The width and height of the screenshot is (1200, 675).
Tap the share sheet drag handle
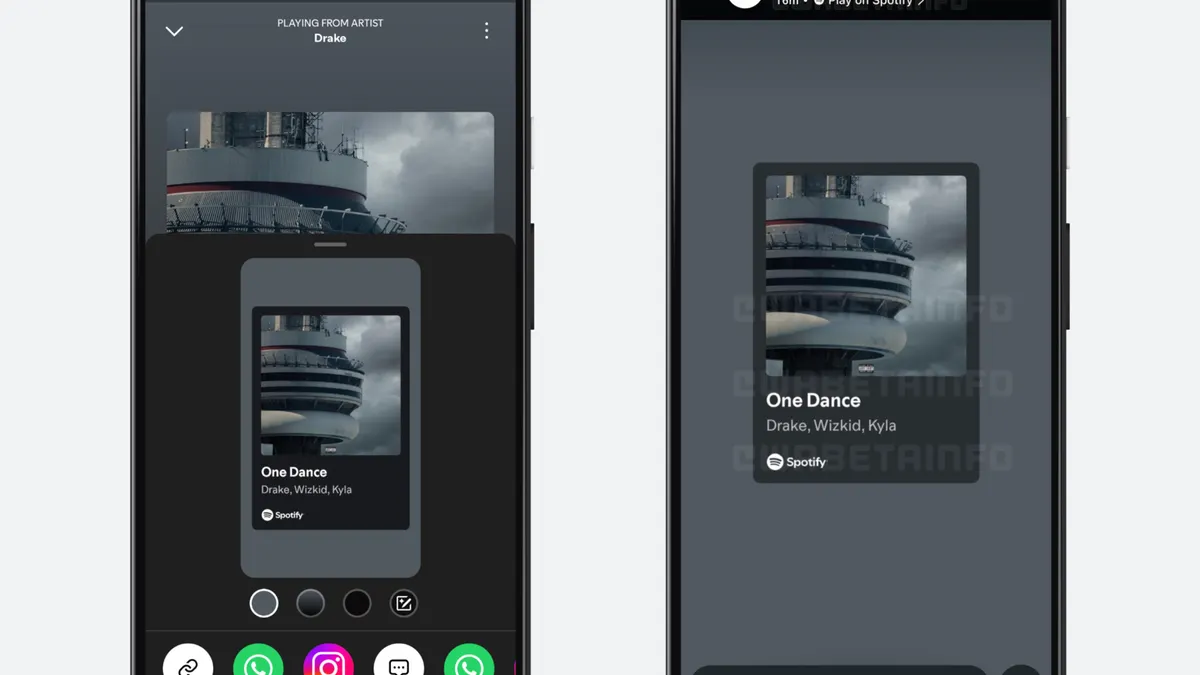coord(330,244)
